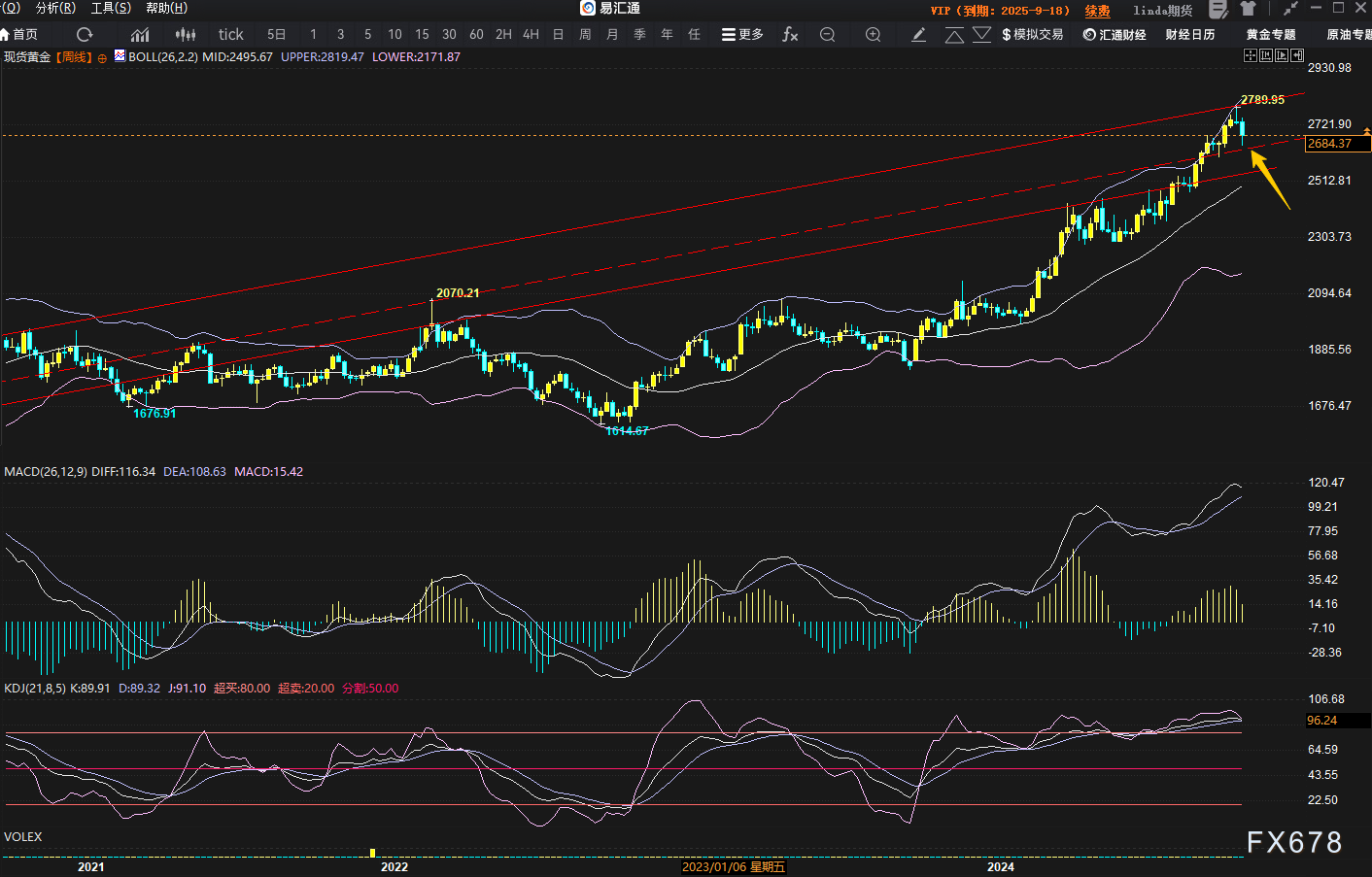Open the skin (shirt) theme icon

point(1249,9)
